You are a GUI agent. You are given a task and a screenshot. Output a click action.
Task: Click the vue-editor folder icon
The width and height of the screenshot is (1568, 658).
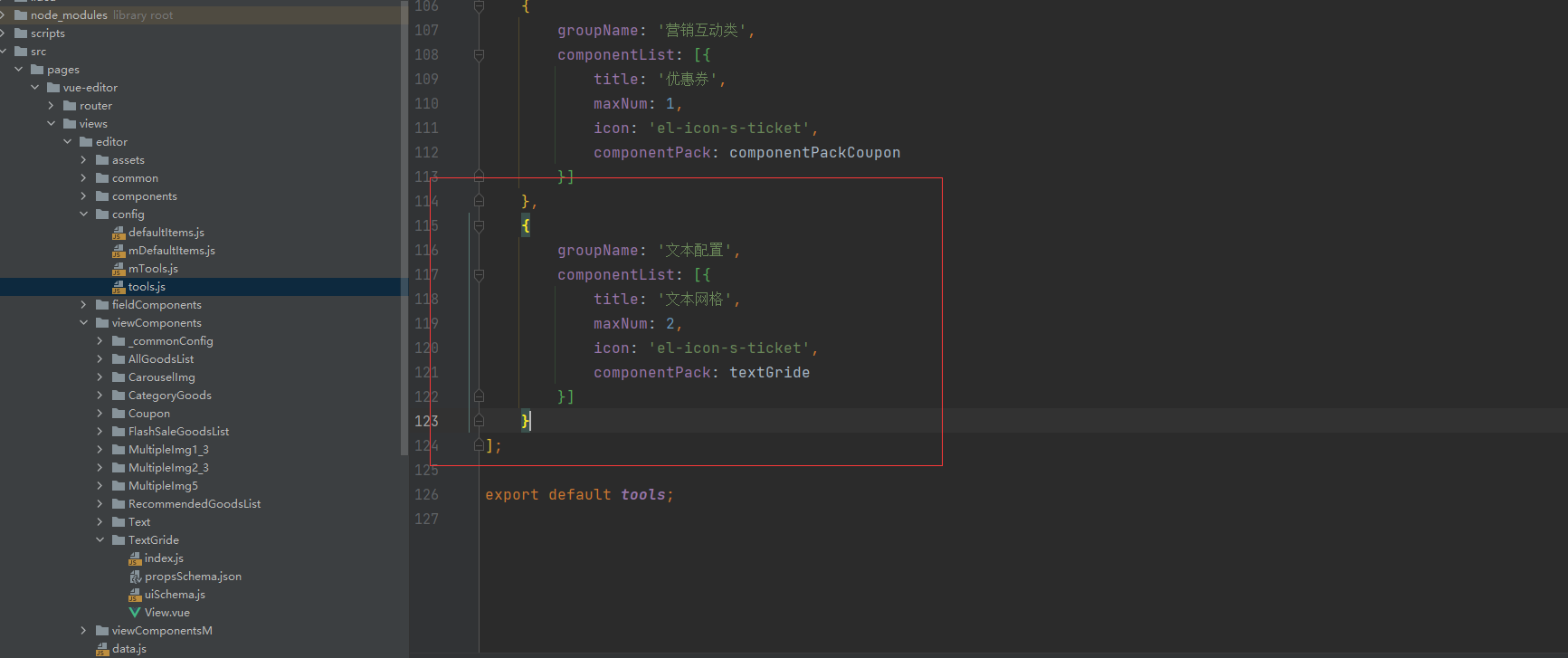pyautogui.click(x=53, y=88)
